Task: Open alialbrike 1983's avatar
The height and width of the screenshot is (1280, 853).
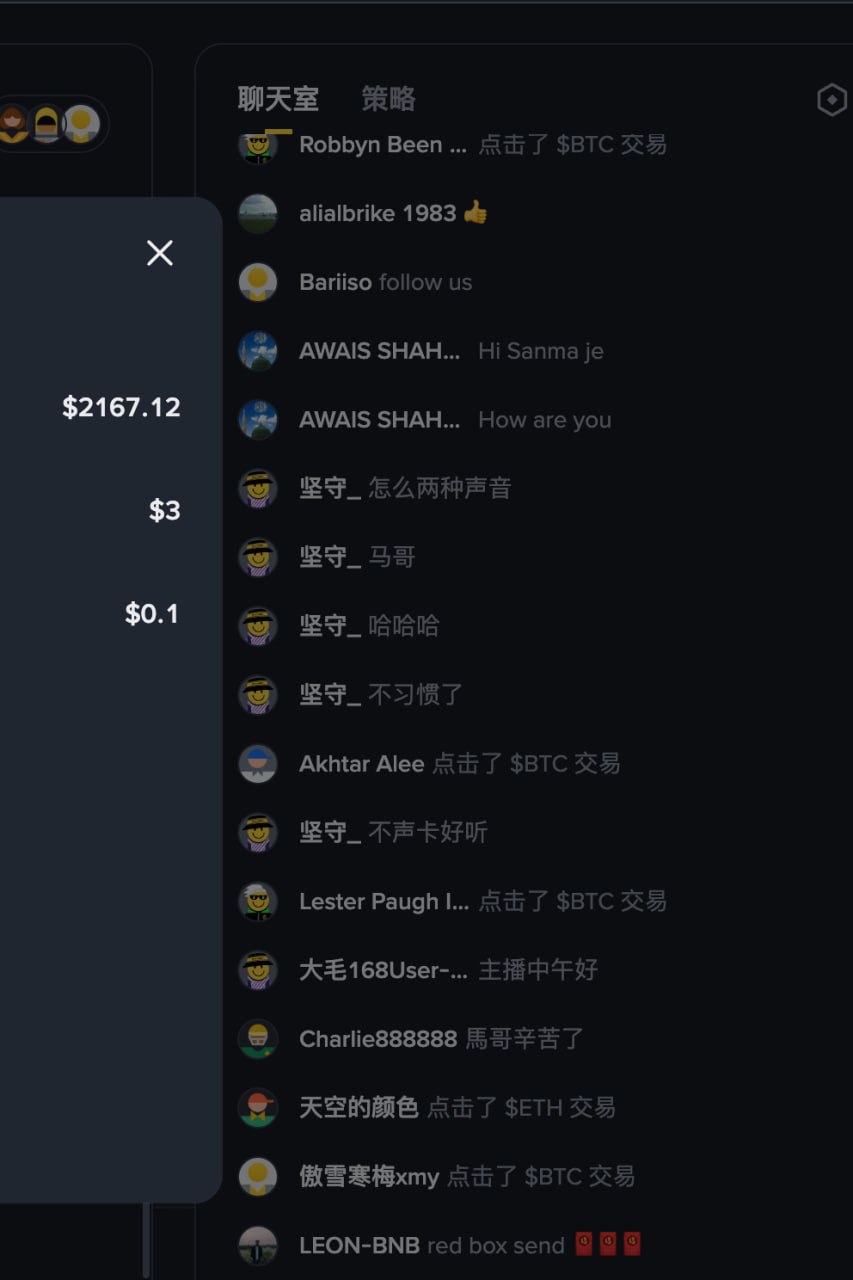Action: point(258,213)
